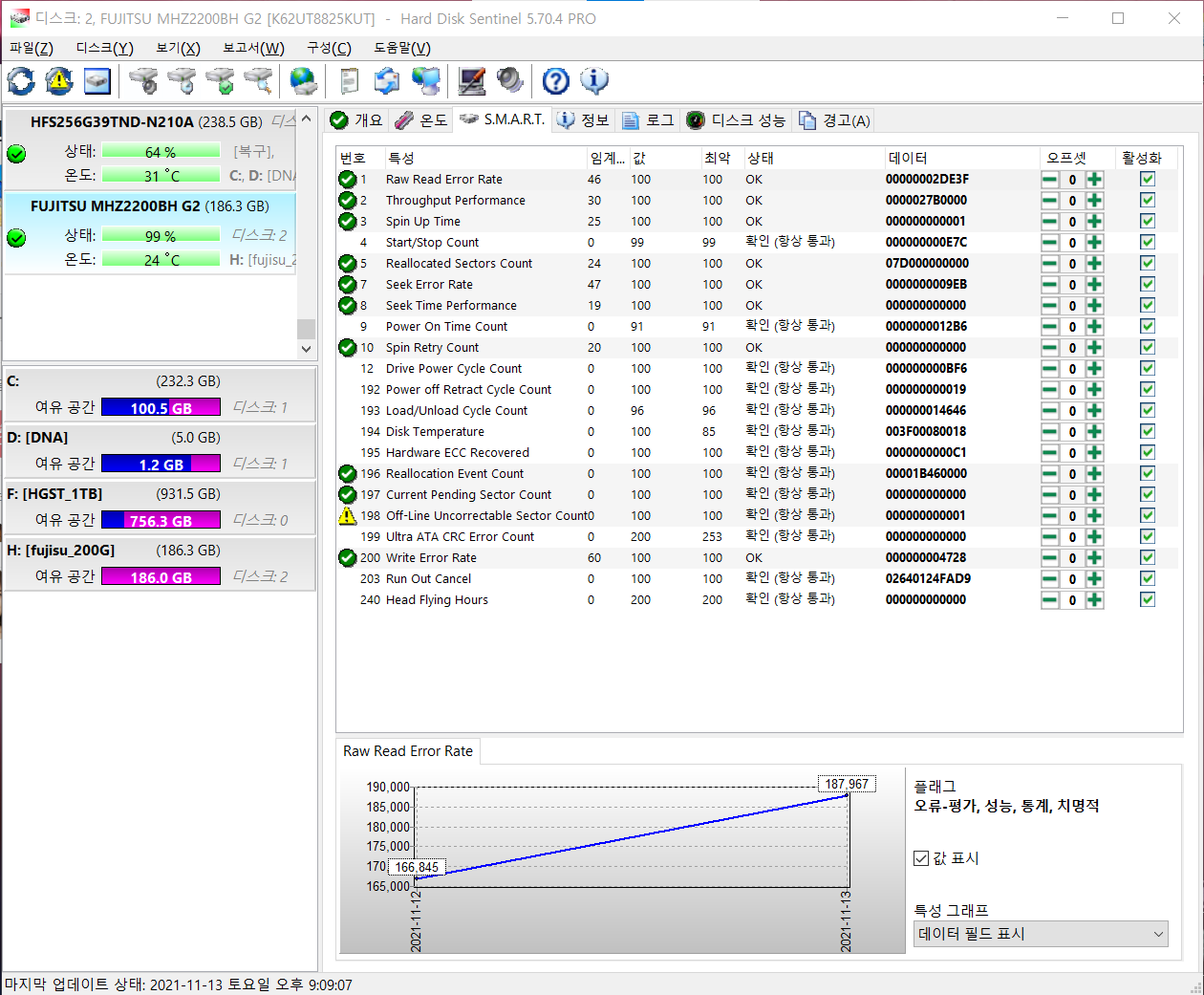
Task: Click the offset value field for Seek Time Performance
Action: [x=1072, y=306]
